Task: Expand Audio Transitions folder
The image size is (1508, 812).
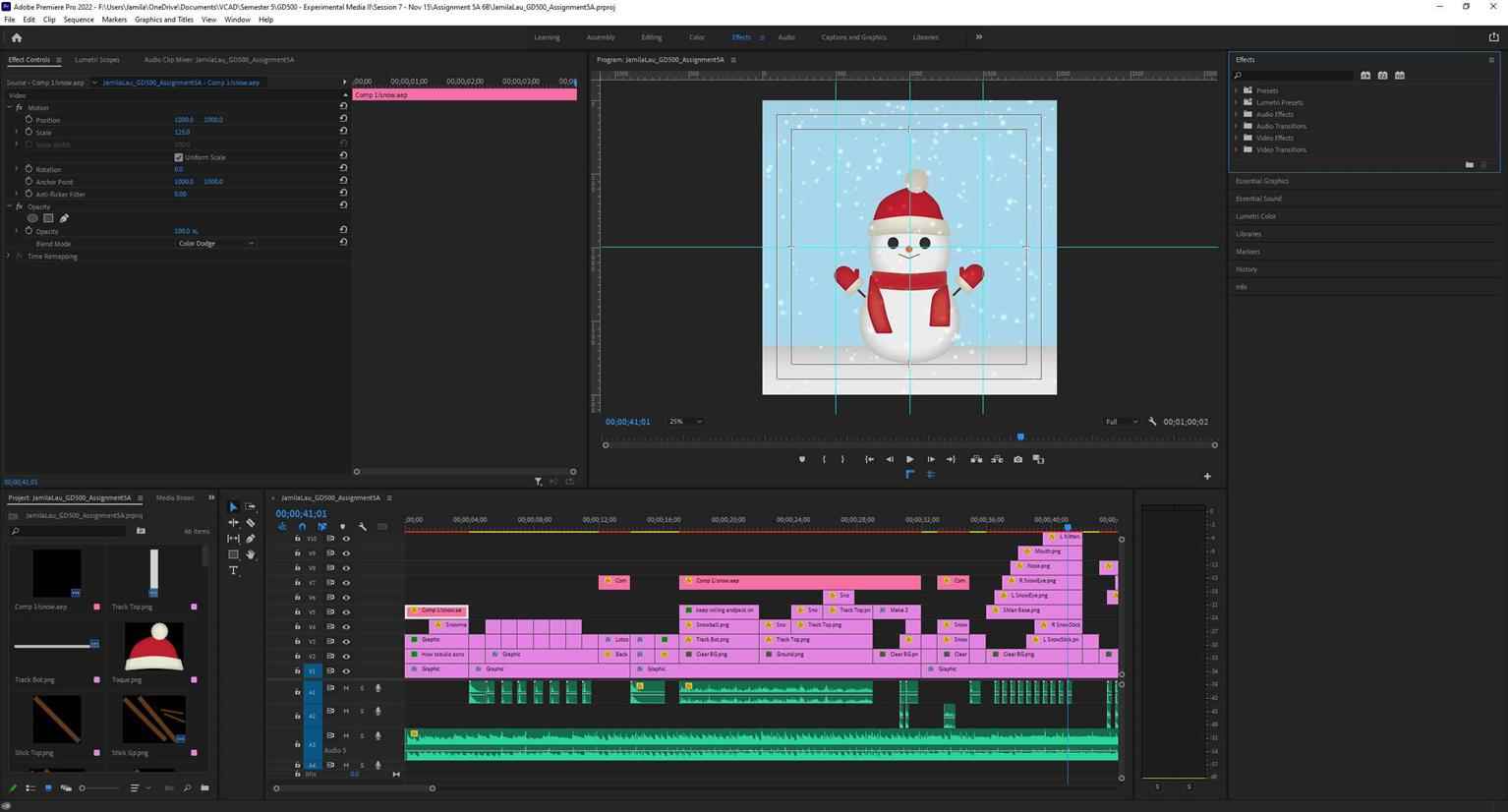Action: pos(1237,126)
